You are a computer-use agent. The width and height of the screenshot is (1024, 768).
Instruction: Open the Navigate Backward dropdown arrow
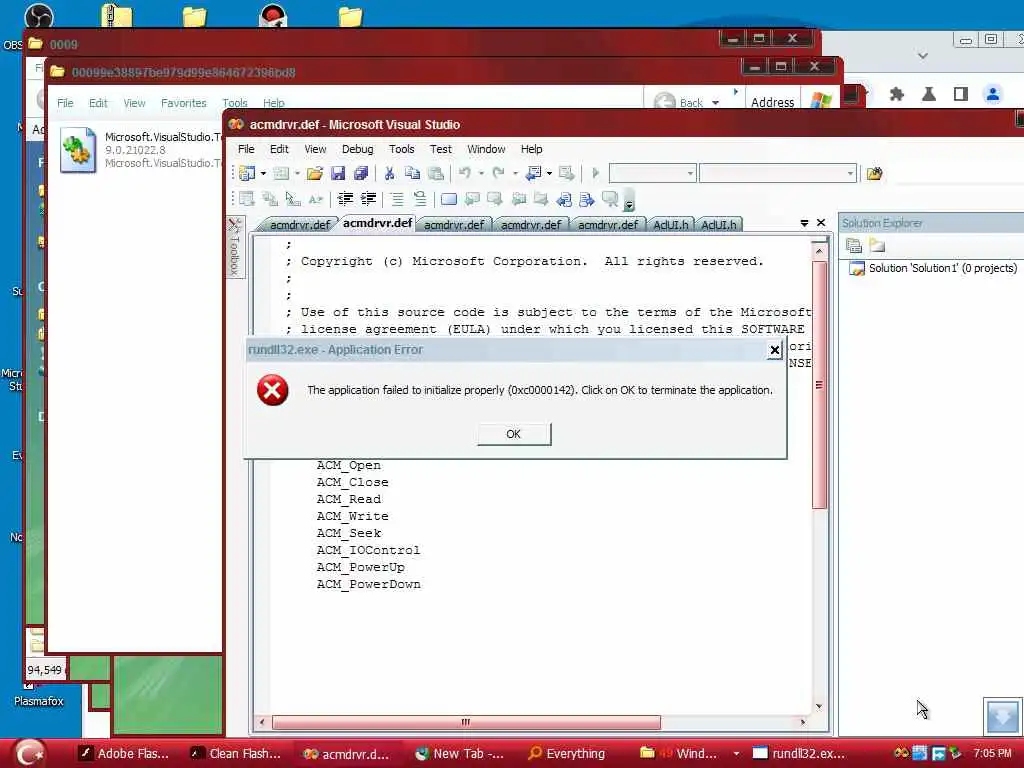point(549,174)
